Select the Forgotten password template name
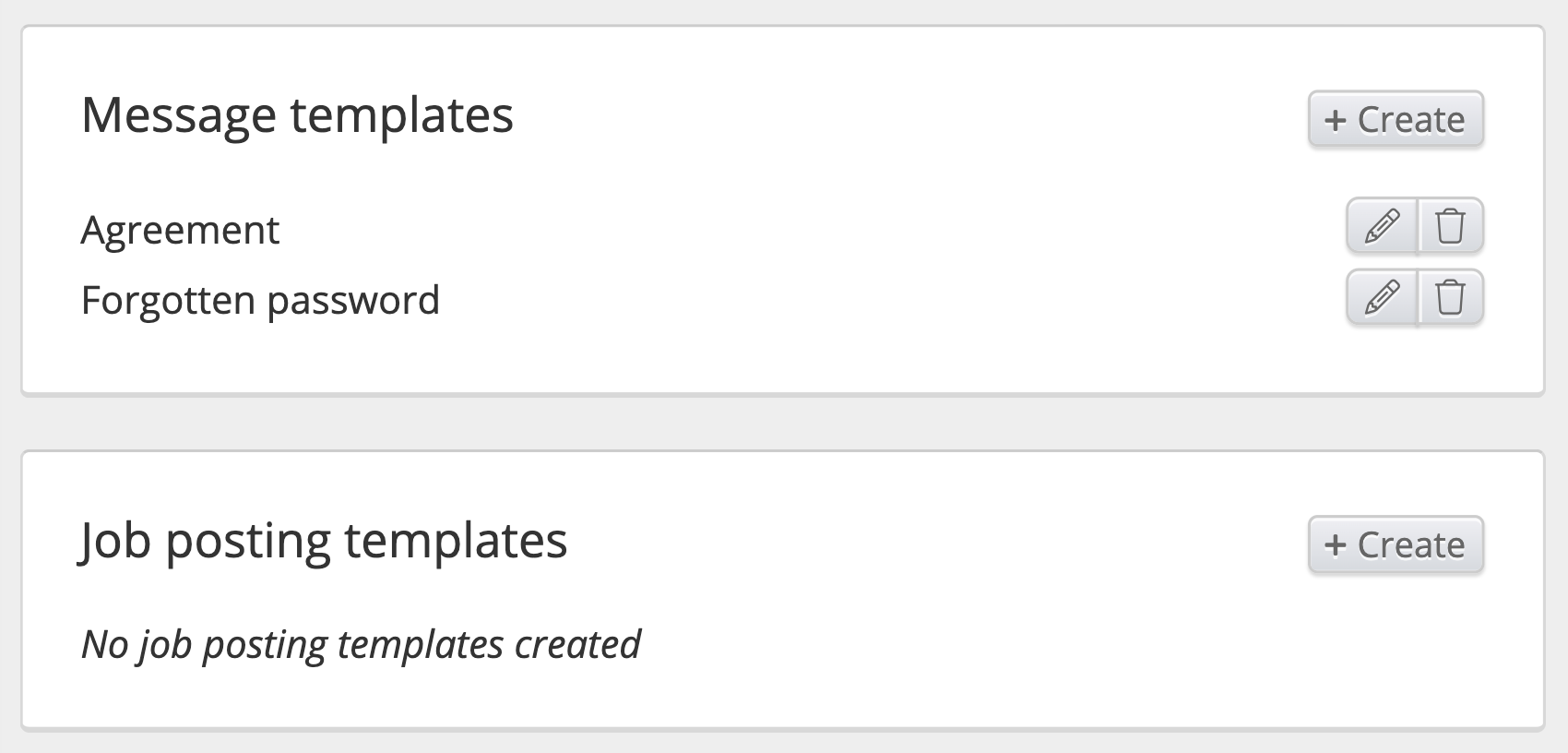The width and height of the screenshot is (1568, 753). 260,301
